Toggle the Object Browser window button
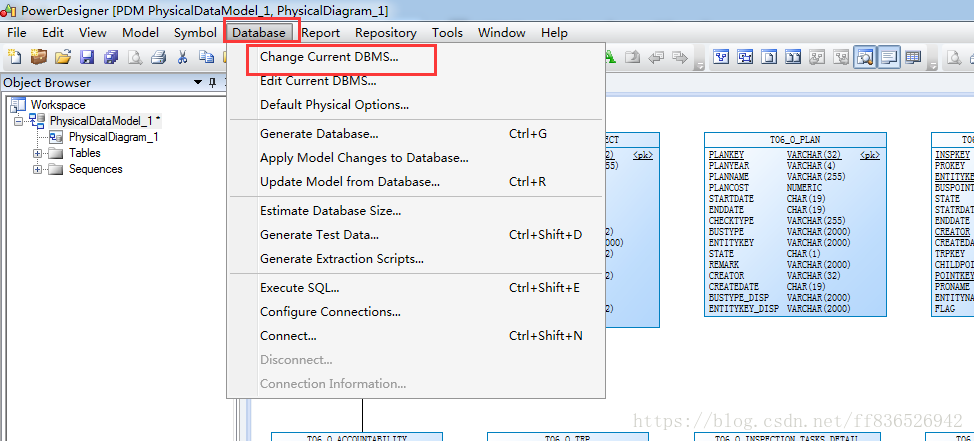Image resolution: width=974 pixels, height=441 pixels. pyautogui.click(x=865, y=57)
